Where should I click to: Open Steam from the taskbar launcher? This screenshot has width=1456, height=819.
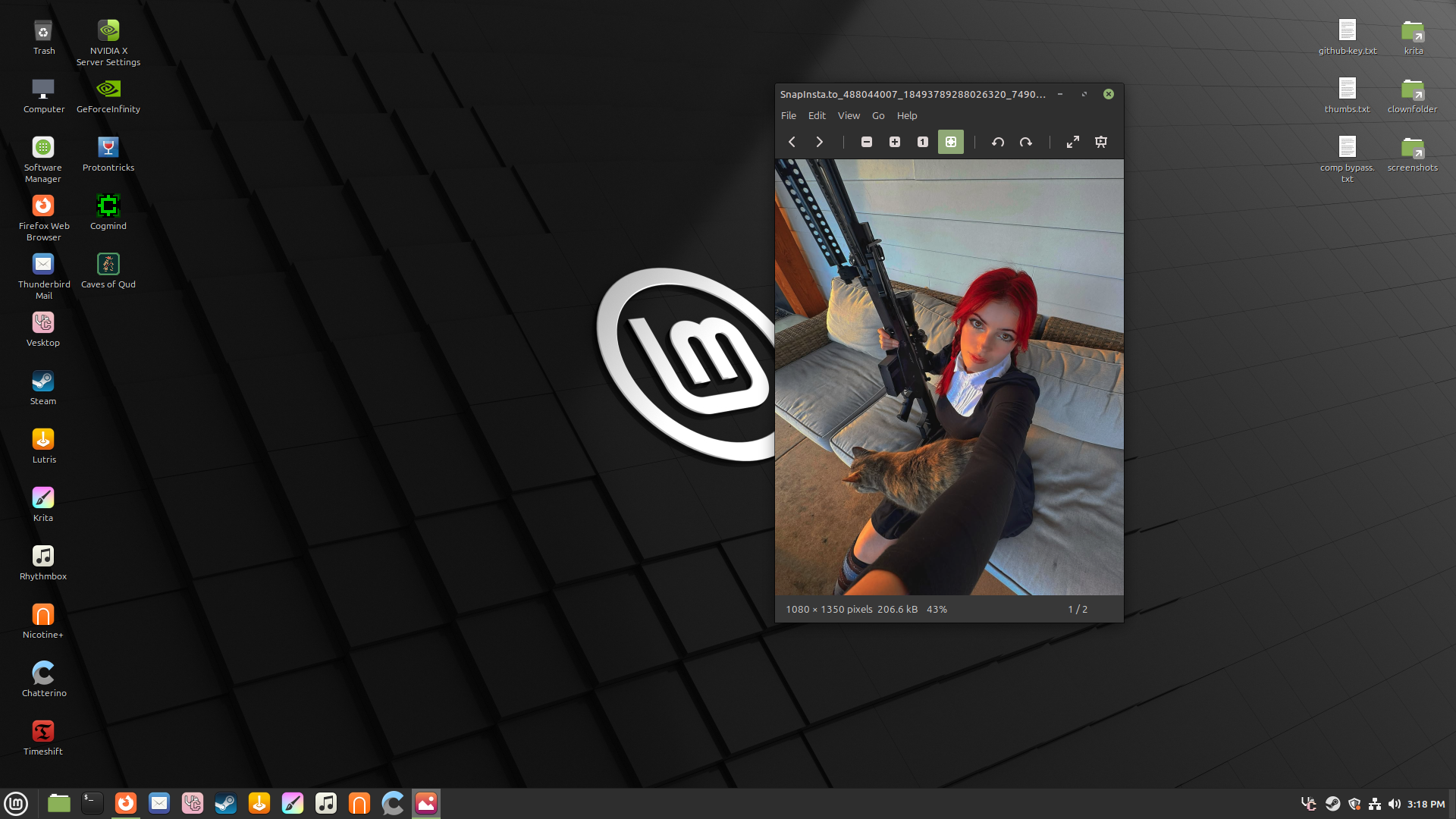[226, 803]
